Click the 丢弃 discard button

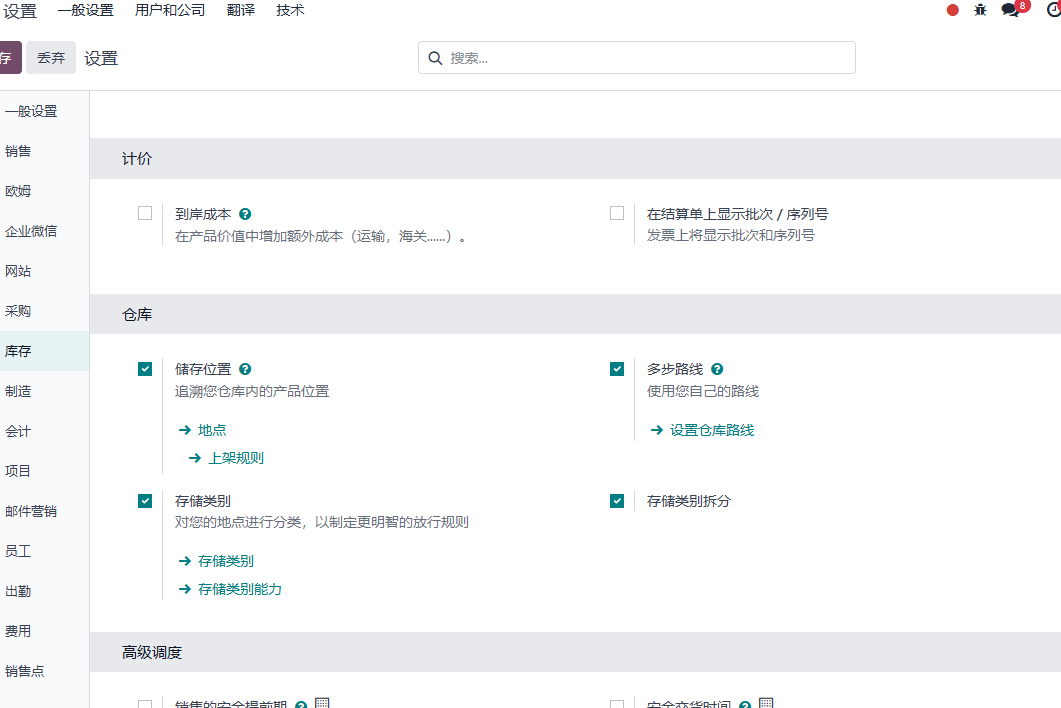click(x=51, y=58)
